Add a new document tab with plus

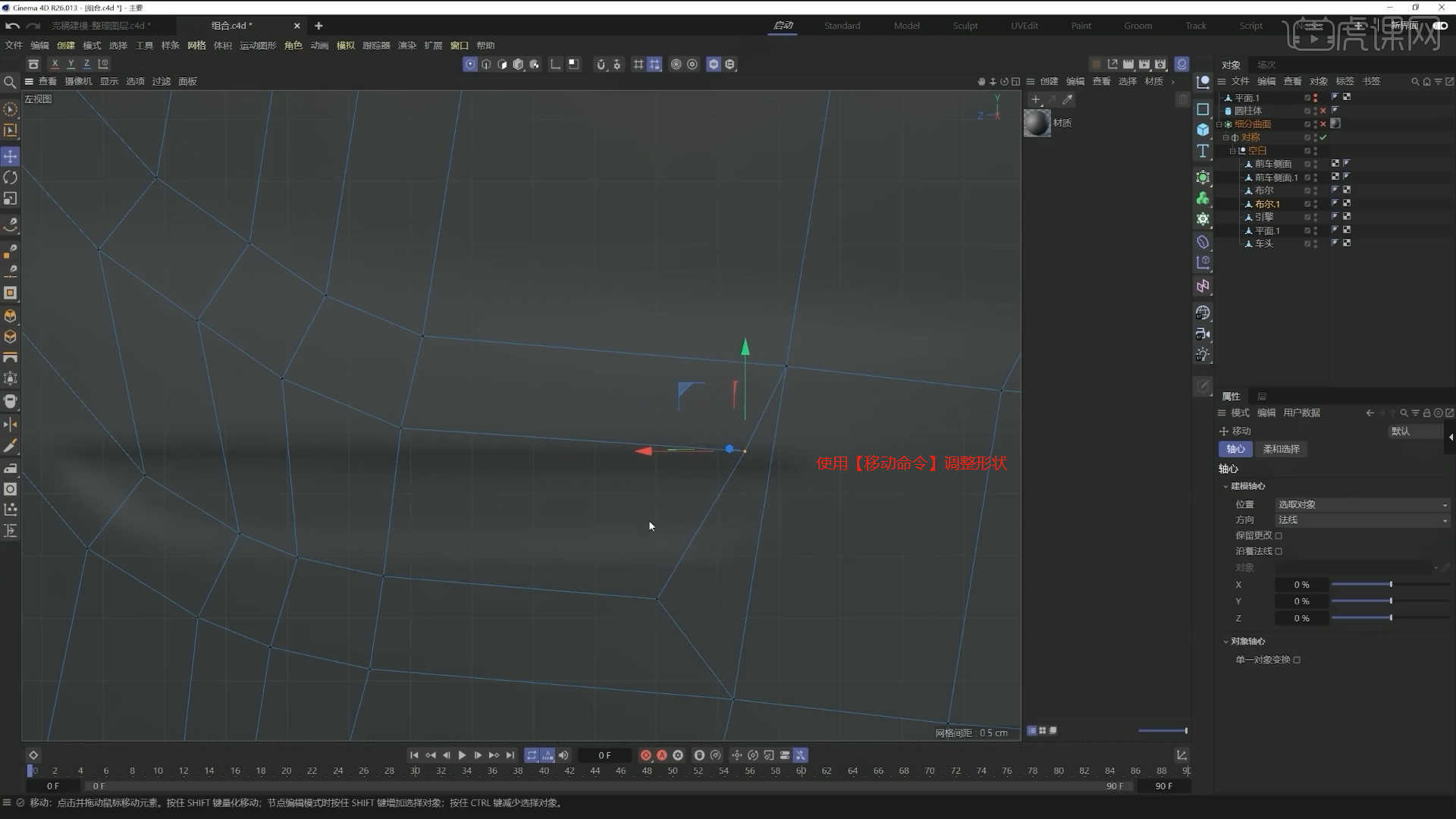318,26
